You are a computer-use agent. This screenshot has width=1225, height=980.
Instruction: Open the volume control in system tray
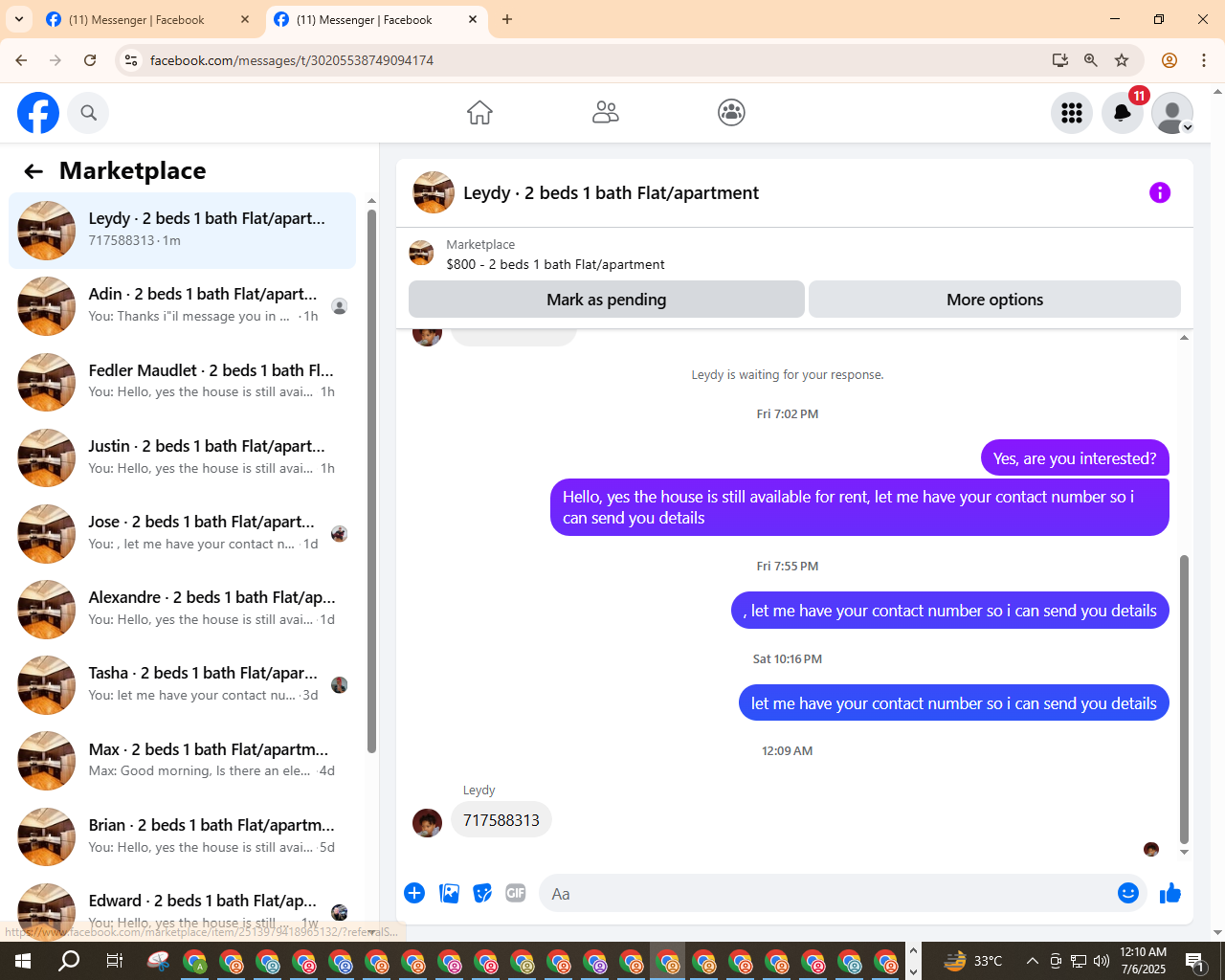click(x=1102, y=961)
